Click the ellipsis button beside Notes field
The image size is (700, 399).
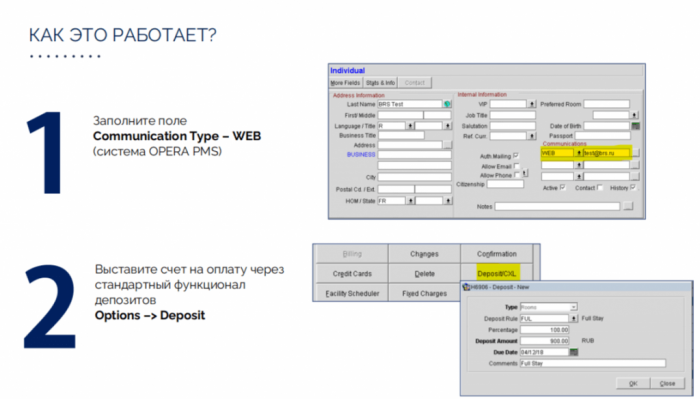[x=628, y=206]
